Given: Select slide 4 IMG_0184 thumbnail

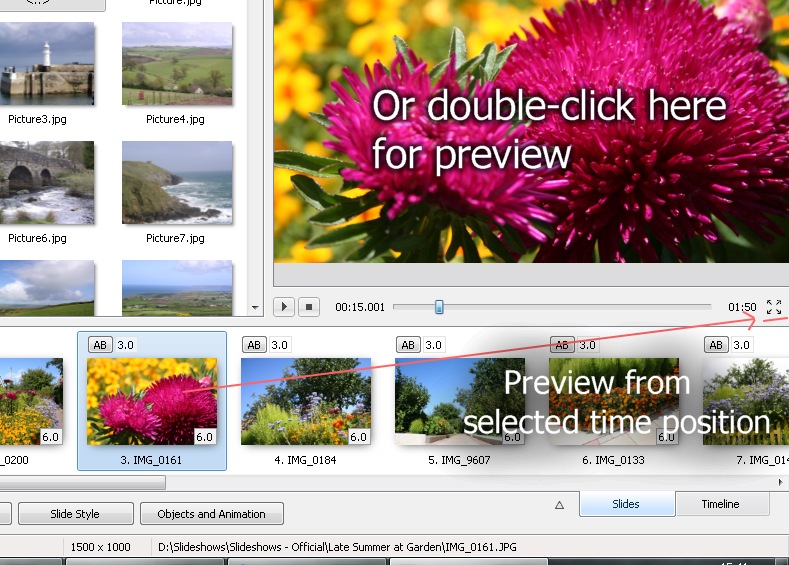Looking at the screenshot, I should (x=306, y=401).
